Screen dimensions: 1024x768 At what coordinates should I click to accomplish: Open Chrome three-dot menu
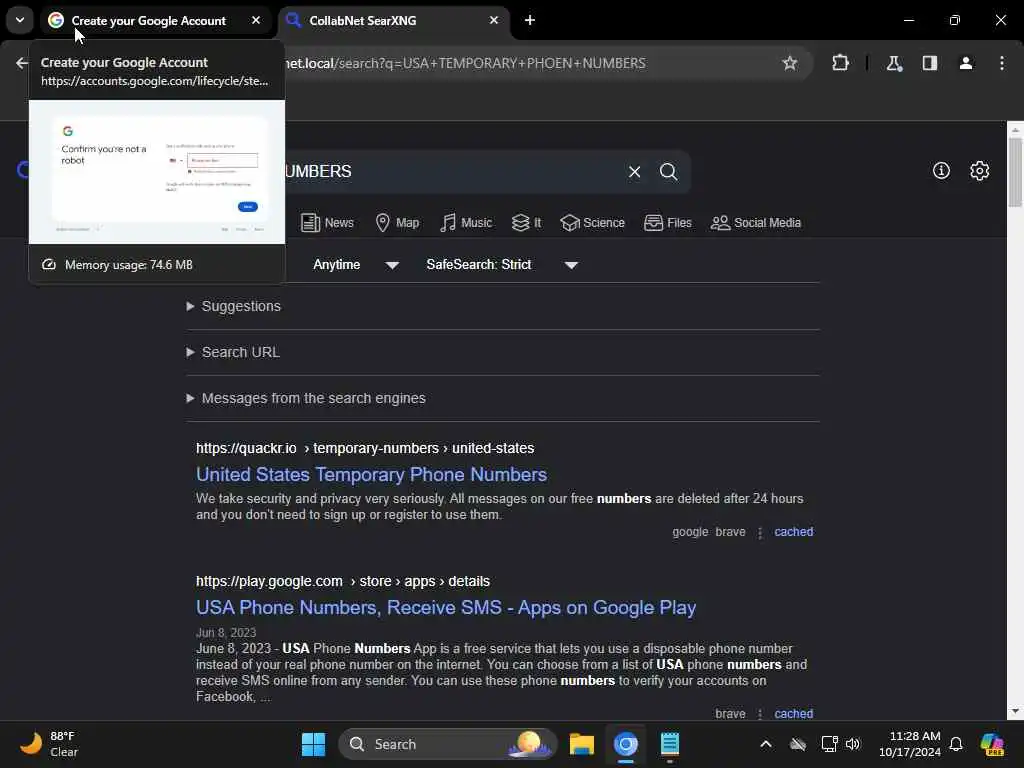[1001, 63]
